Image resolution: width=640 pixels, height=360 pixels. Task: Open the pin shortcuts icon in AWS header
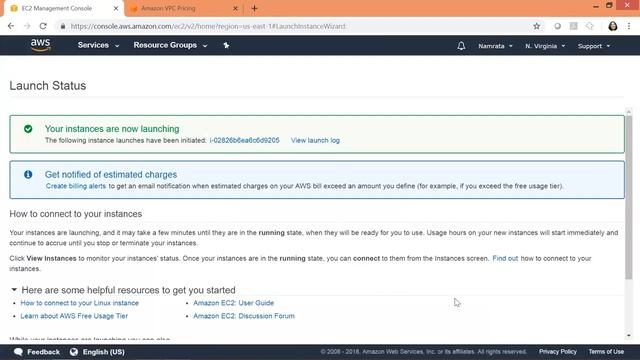coord(226,45)
